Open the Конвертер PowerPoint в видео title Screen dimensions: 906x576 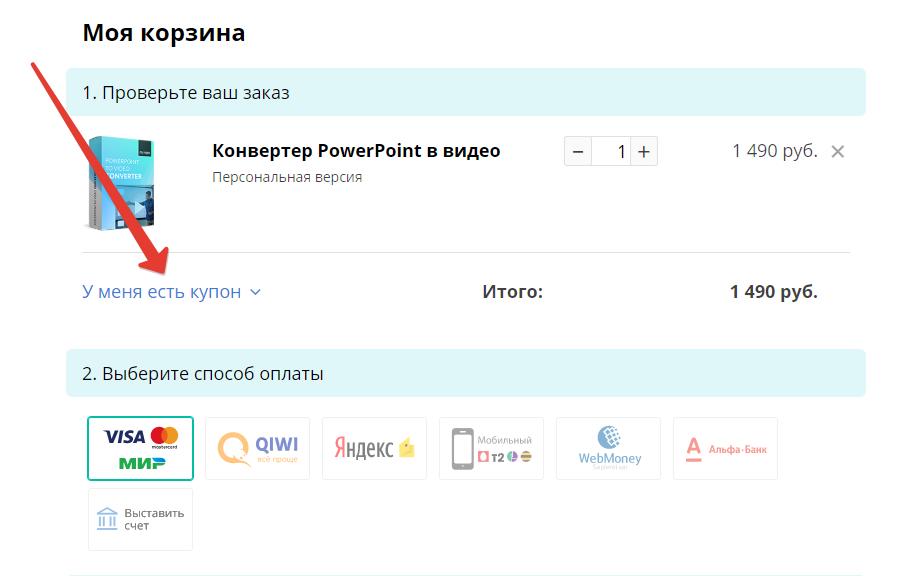tap(356, 151)
